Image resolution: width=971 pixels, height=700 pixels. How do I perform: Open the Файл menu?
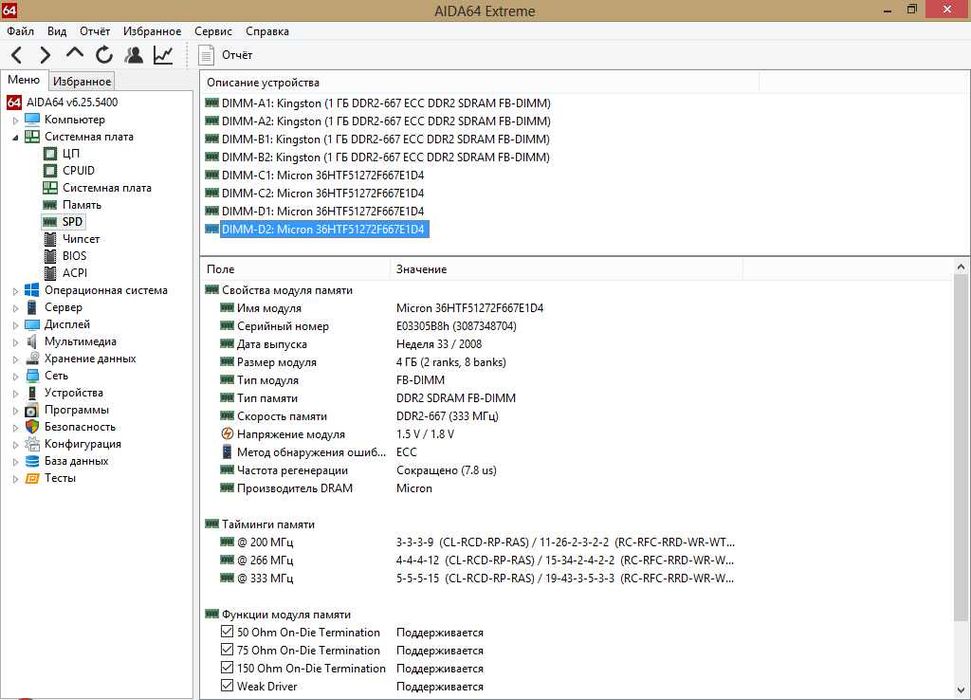pyautogui.click(x=20, y=31)
